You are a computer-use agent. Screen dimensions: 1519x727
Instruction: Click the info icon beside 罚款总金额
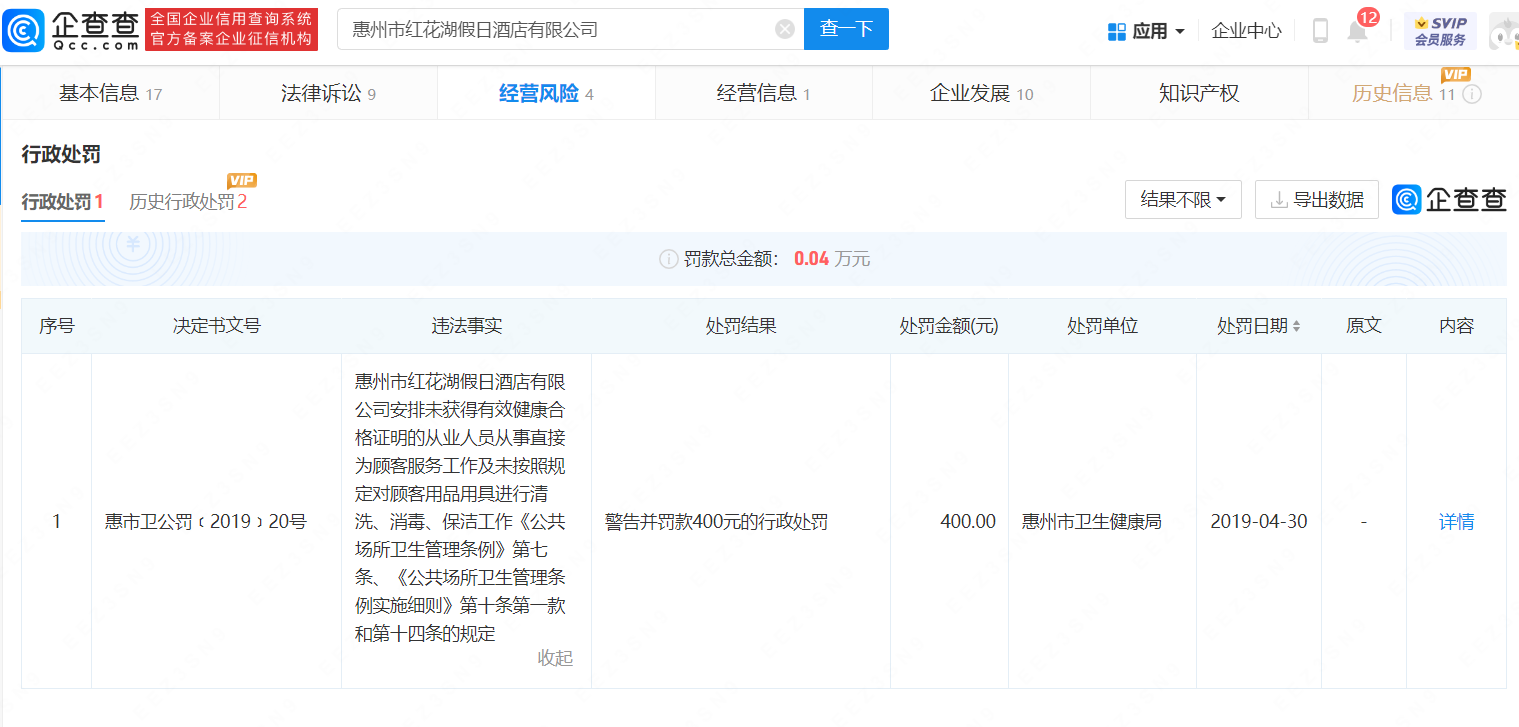(x=669, y=259)
